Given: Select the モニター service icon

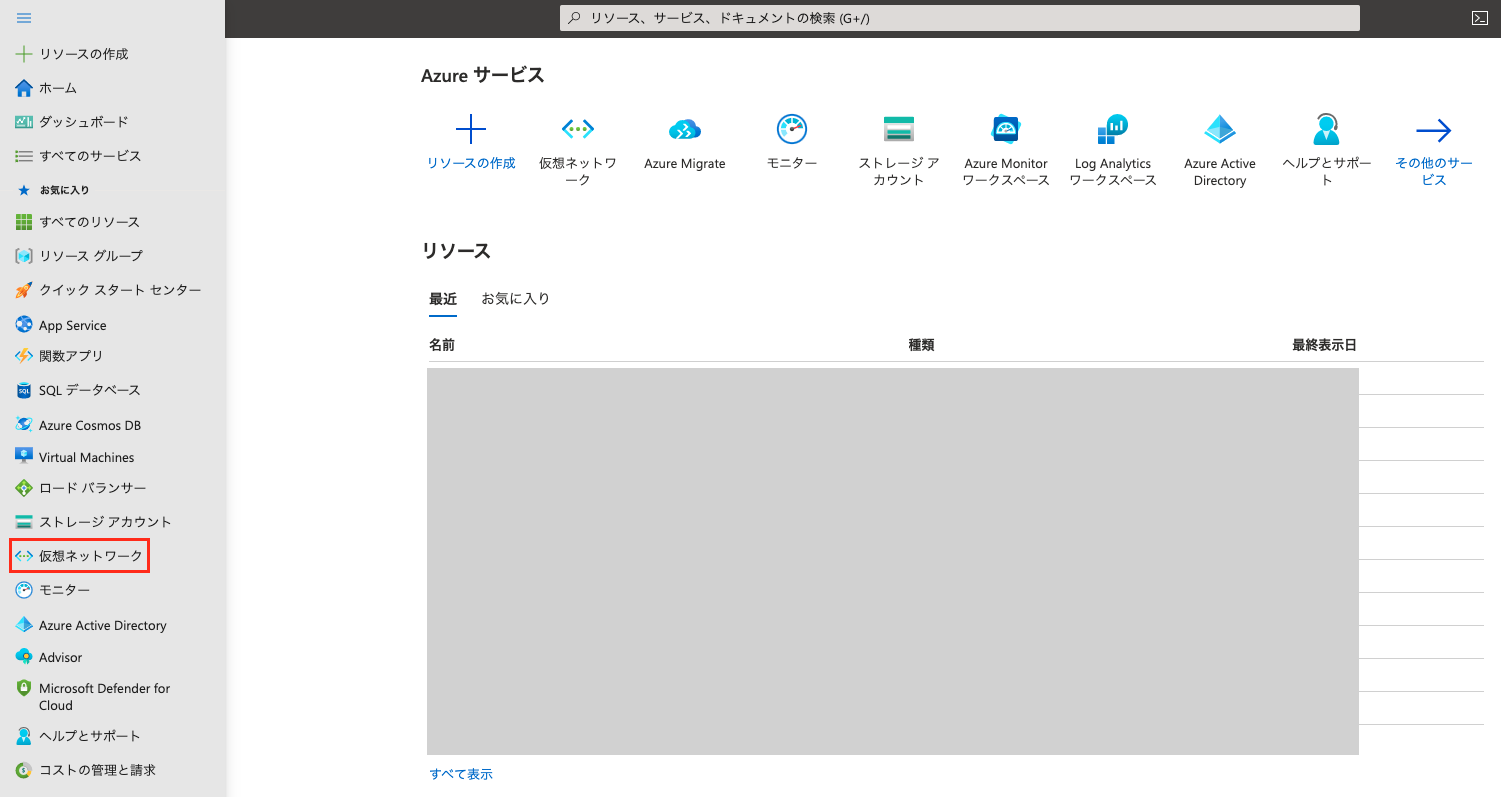Looking at the screenshot, I should pos(791,140).
